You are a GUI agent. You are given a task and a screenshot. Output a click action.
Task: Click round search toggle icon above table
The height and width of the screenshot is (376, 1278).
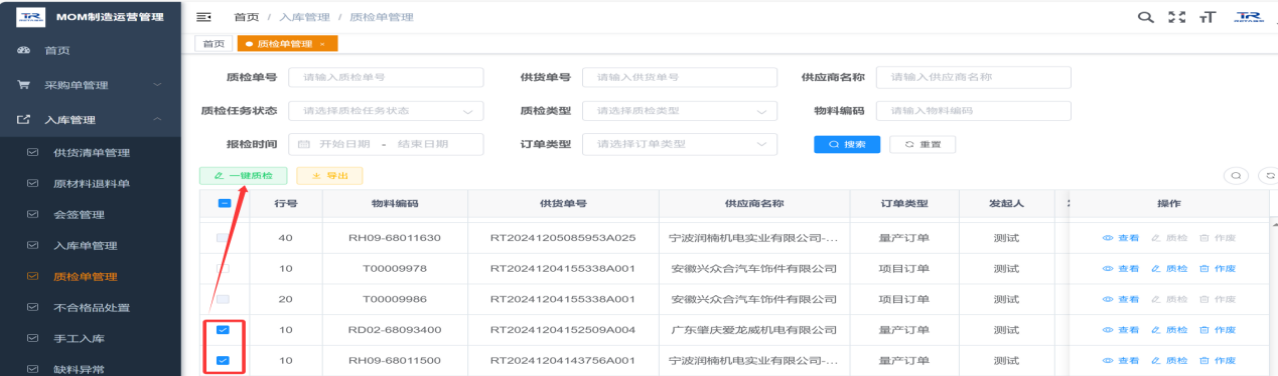tap(1237, 175)
